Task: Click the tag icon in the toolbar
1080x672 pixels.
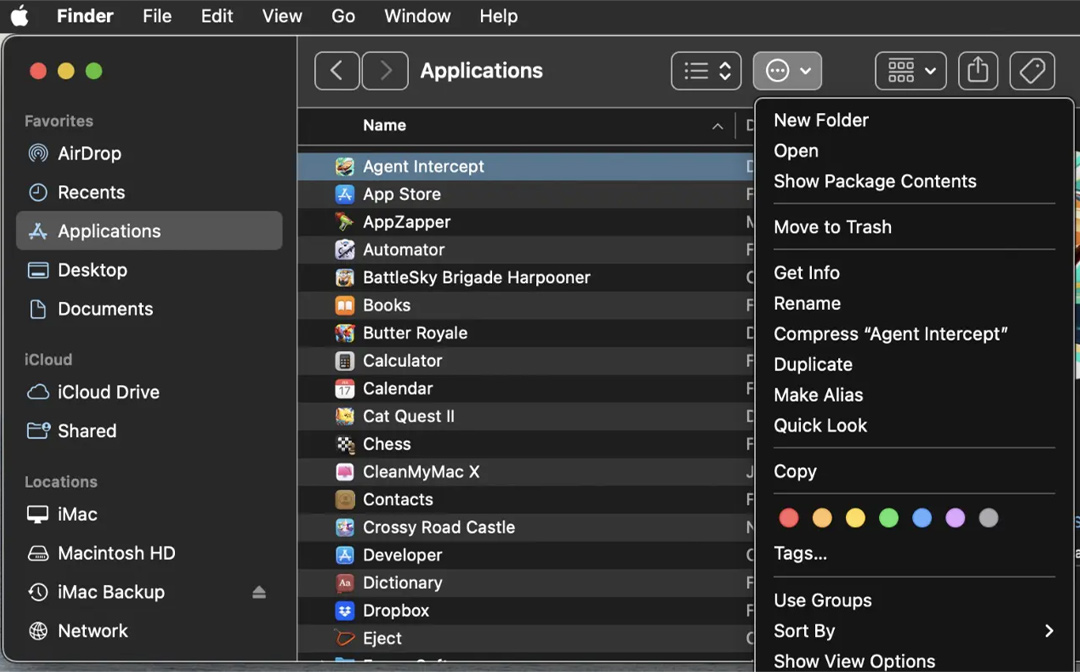Action: point(1032,71)
